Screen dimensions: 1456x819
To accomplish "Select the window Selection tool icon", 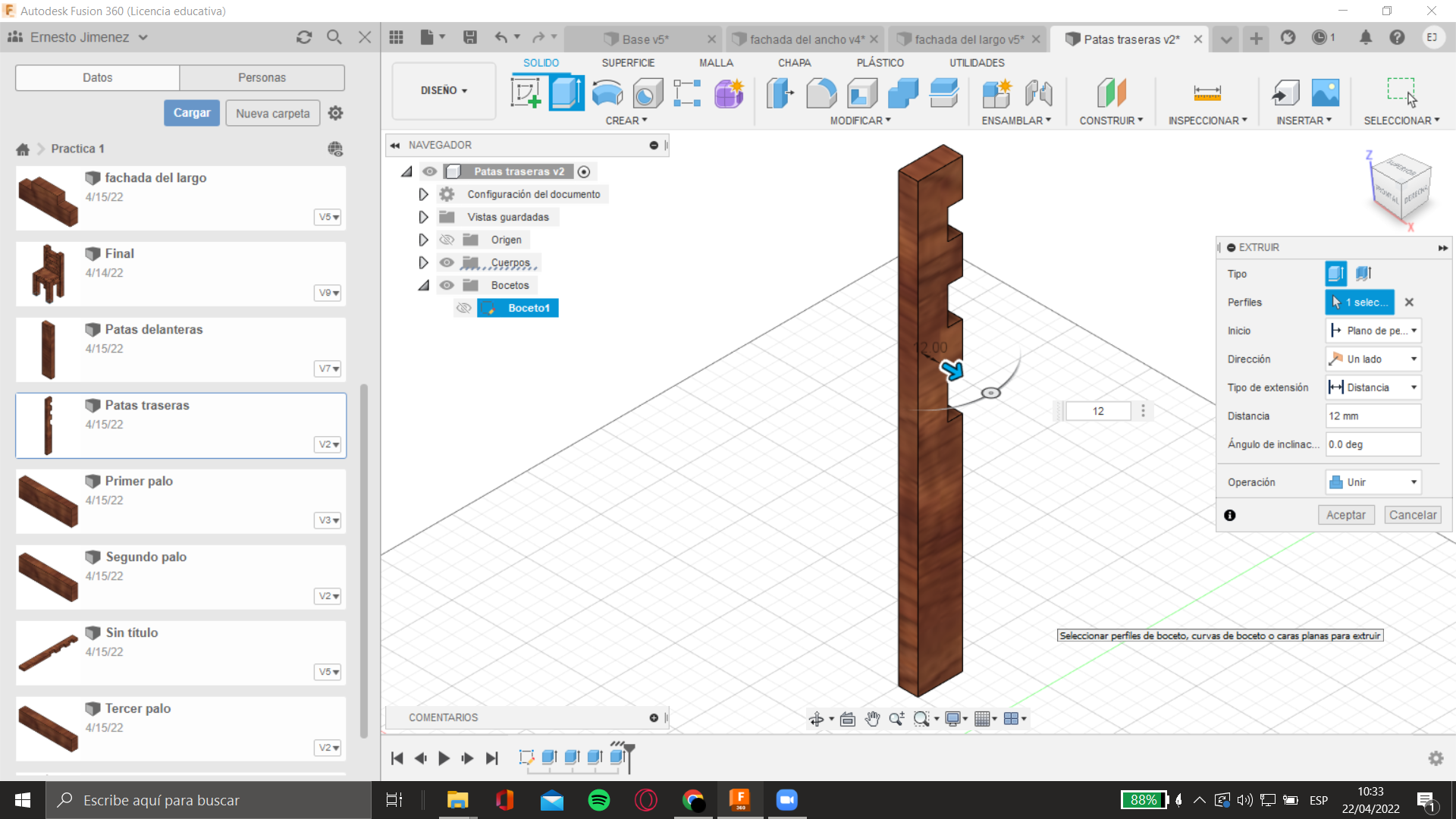I will (1401, 92).
